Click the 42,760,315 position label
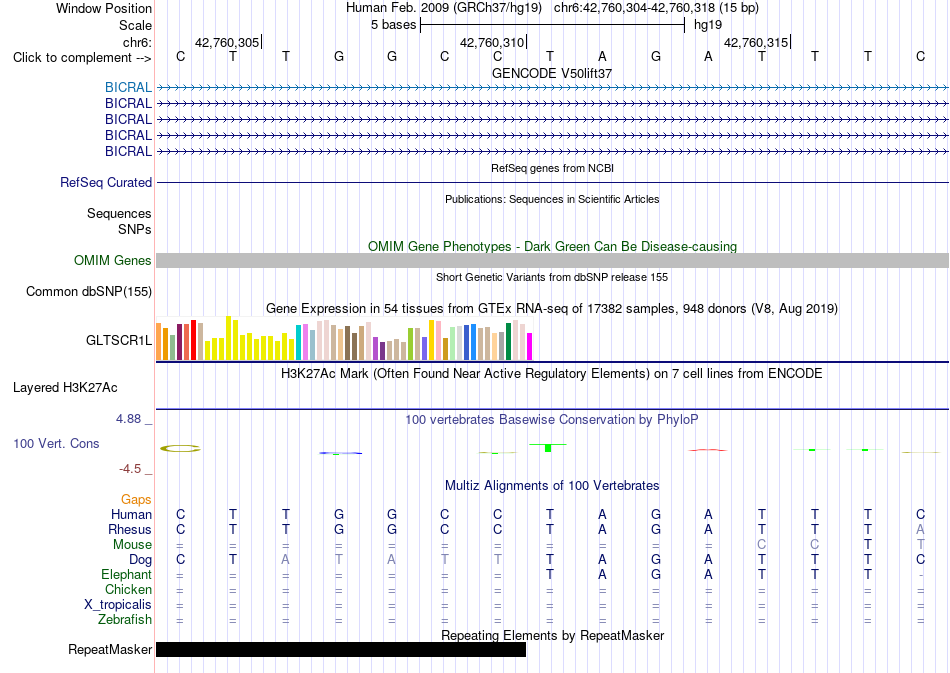This screenshot has width=950, height=673. (756, 42)
